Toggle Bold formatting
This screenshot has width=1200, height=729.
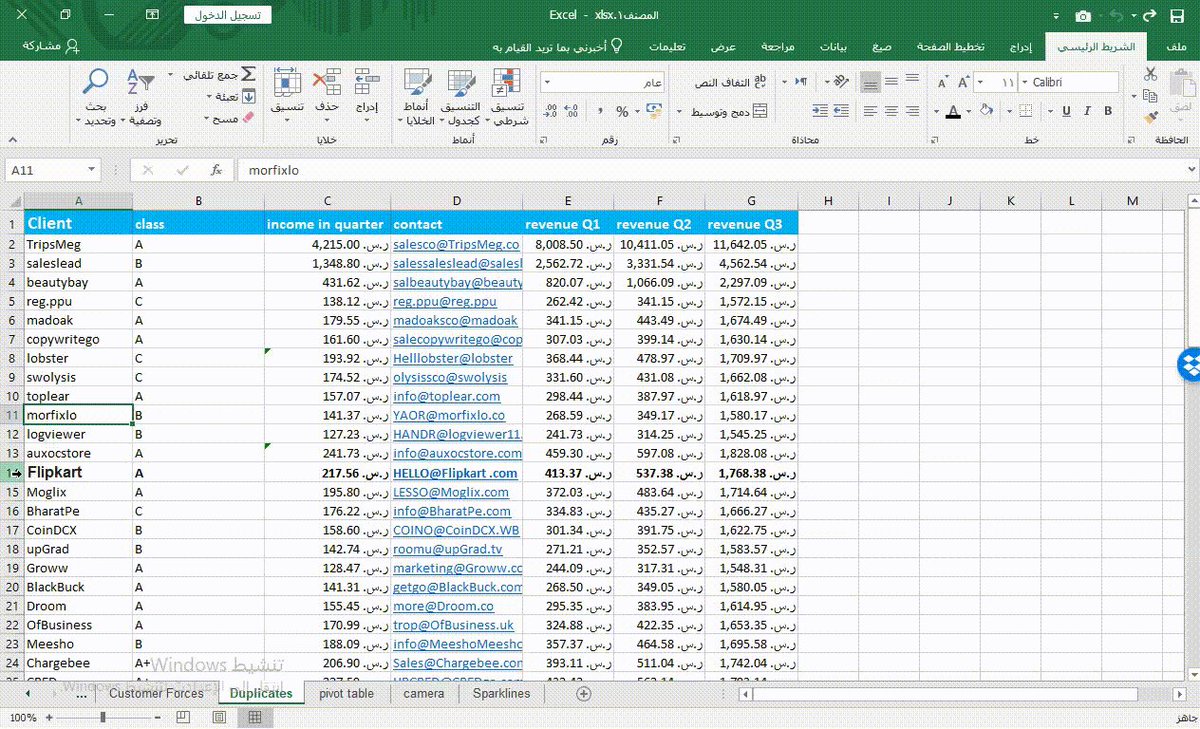click(x=1108, y=111)
